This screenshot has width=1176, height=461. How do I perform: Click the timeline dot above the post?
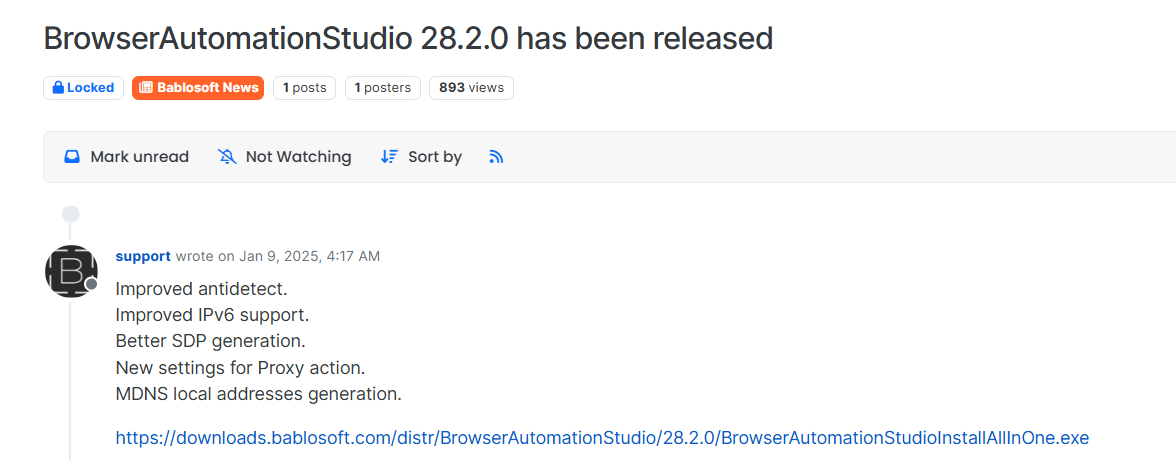(x=70, y=213)
